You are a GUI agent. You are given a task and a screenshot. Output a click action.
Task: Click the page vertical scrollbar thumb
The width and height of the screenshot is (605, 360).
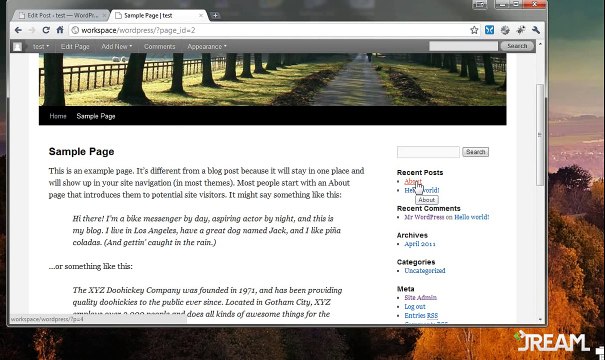pyautogui.click(x=540, y=135)
